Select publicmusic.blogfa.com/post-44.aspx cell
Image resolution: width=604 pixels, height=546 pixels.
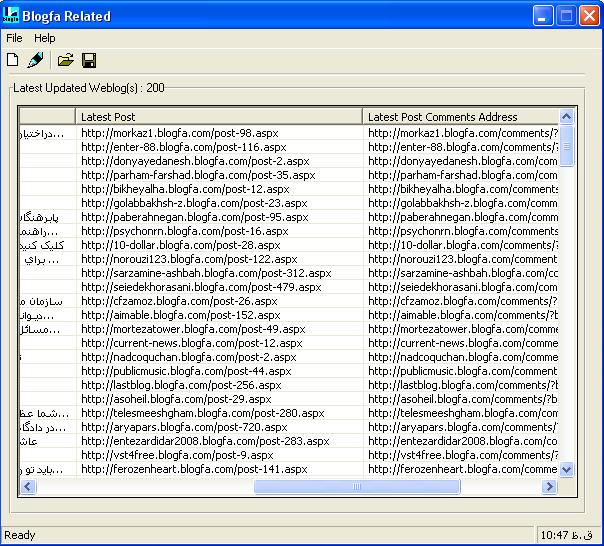pyautogui.click(x=219, y=371)
